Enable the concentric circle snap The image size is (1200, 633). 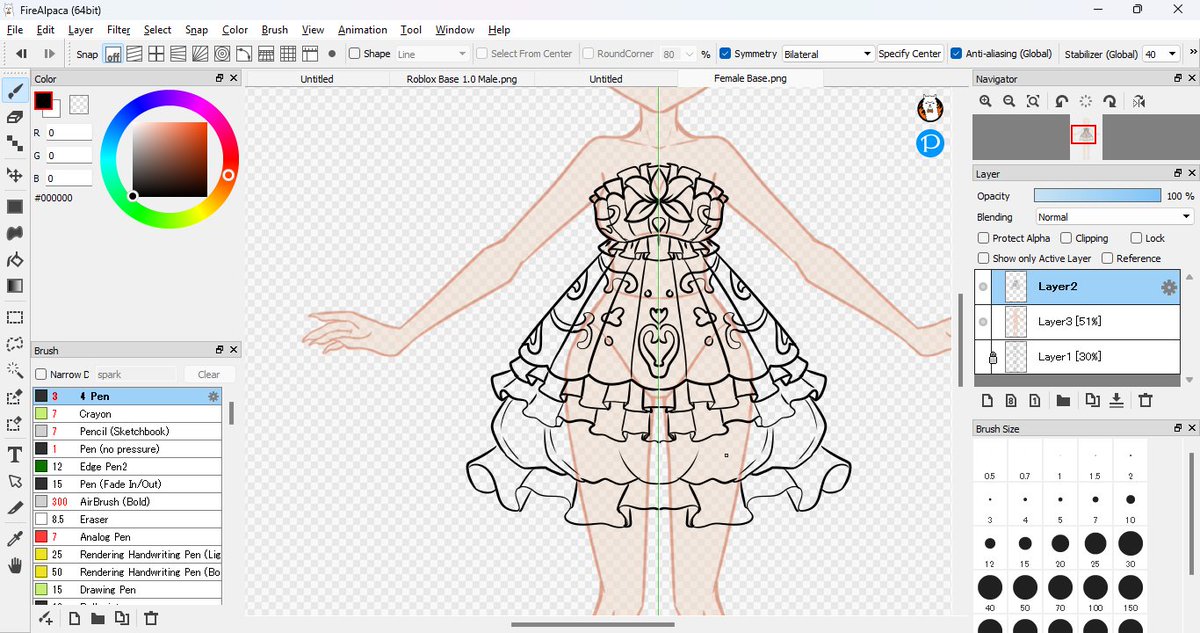(221, 54)
